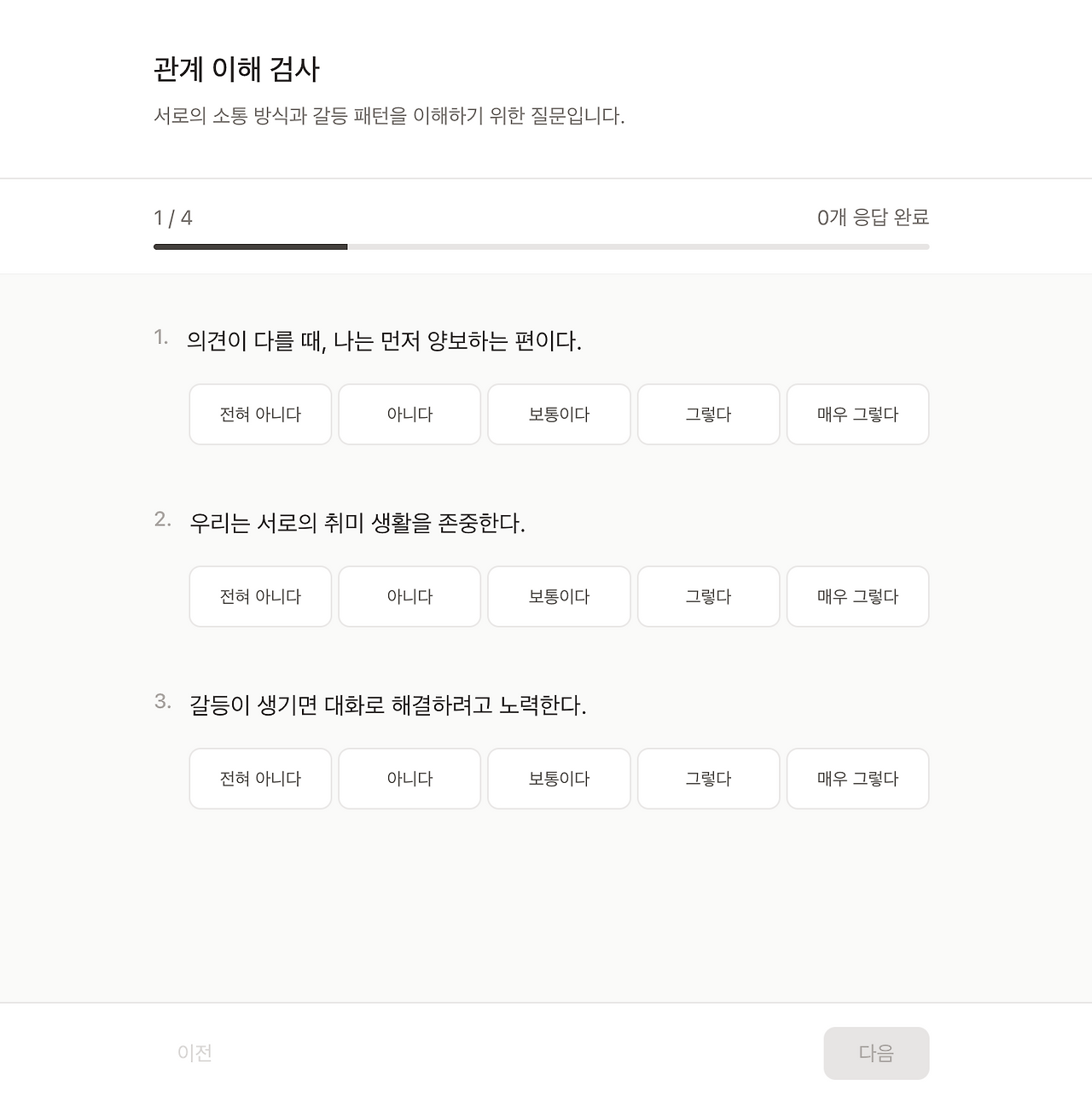
Task: Select '그렇다' for question 3
Action: click(x=708, y=779)
